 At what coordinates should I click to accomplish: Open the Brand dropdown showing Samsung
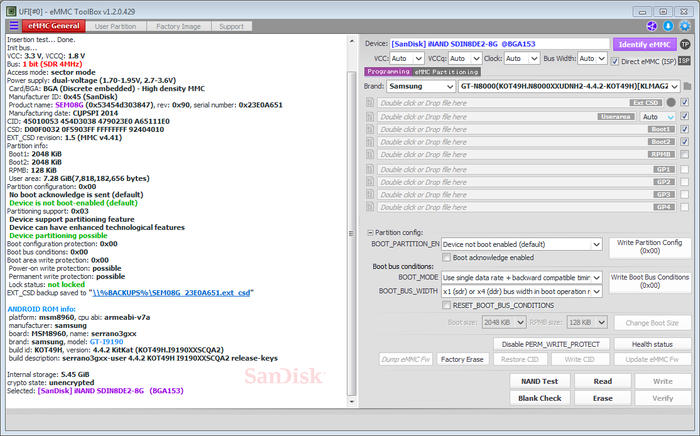click(420, 87)
